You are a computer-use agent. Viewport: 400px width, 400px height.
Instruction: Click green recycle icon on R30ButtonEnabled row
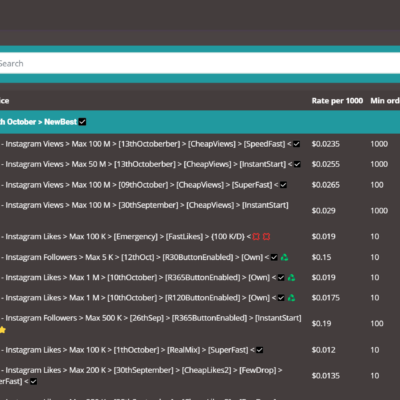(x=284, y=257)
